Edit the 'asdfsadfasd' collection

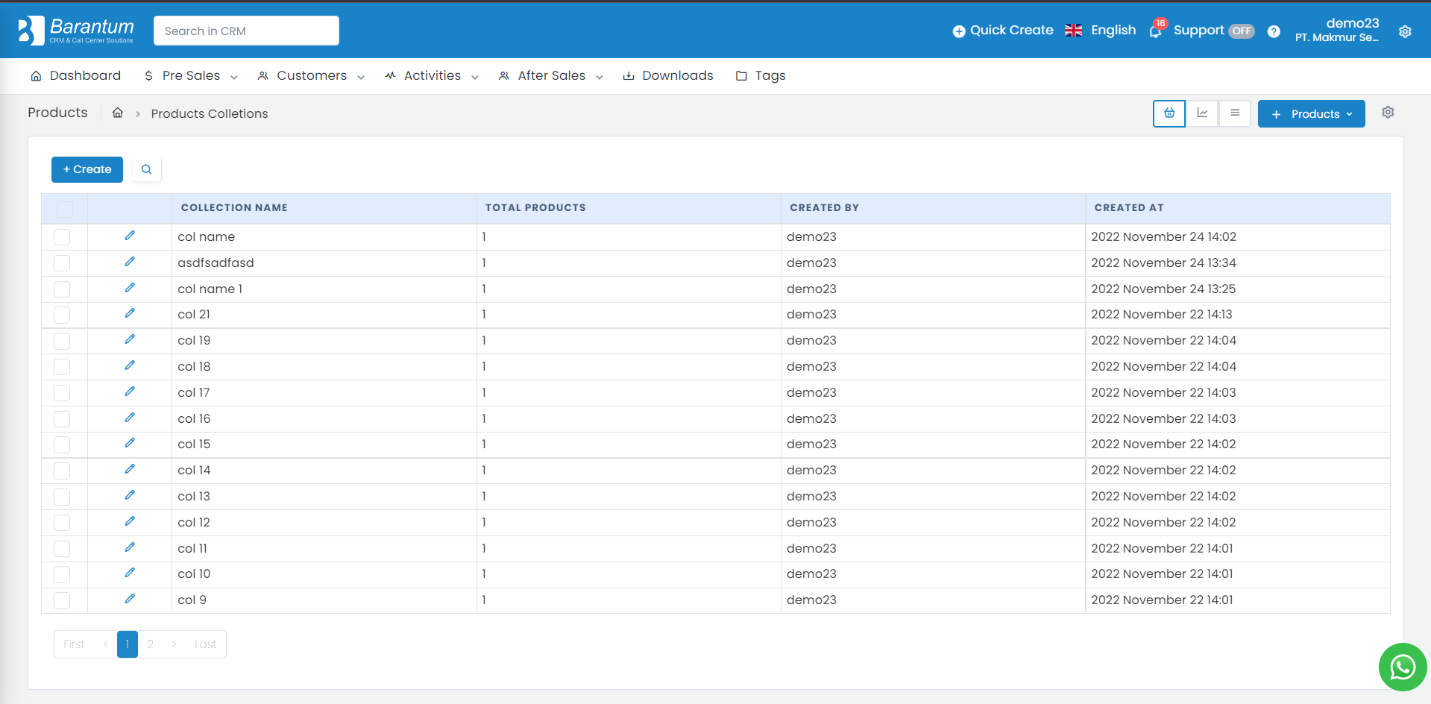[129, 262]
